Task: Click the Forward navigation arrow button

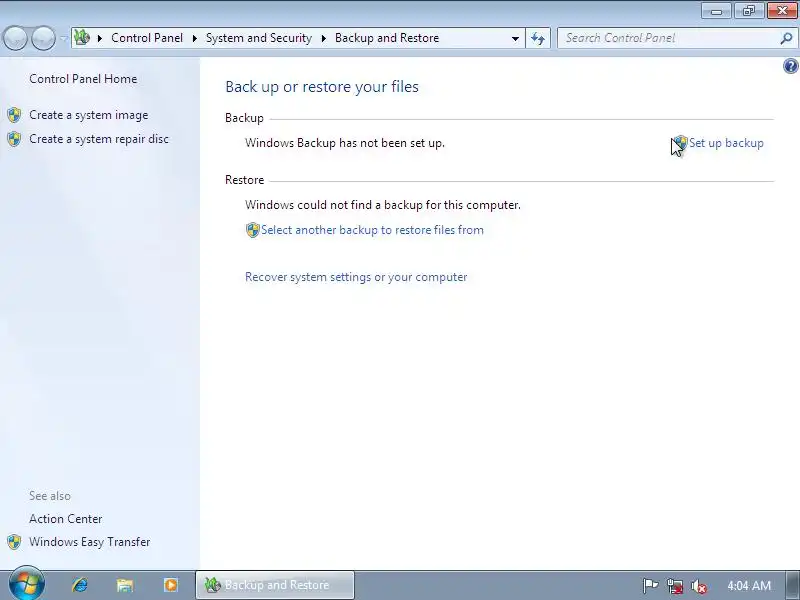Action: pos(44,38)
